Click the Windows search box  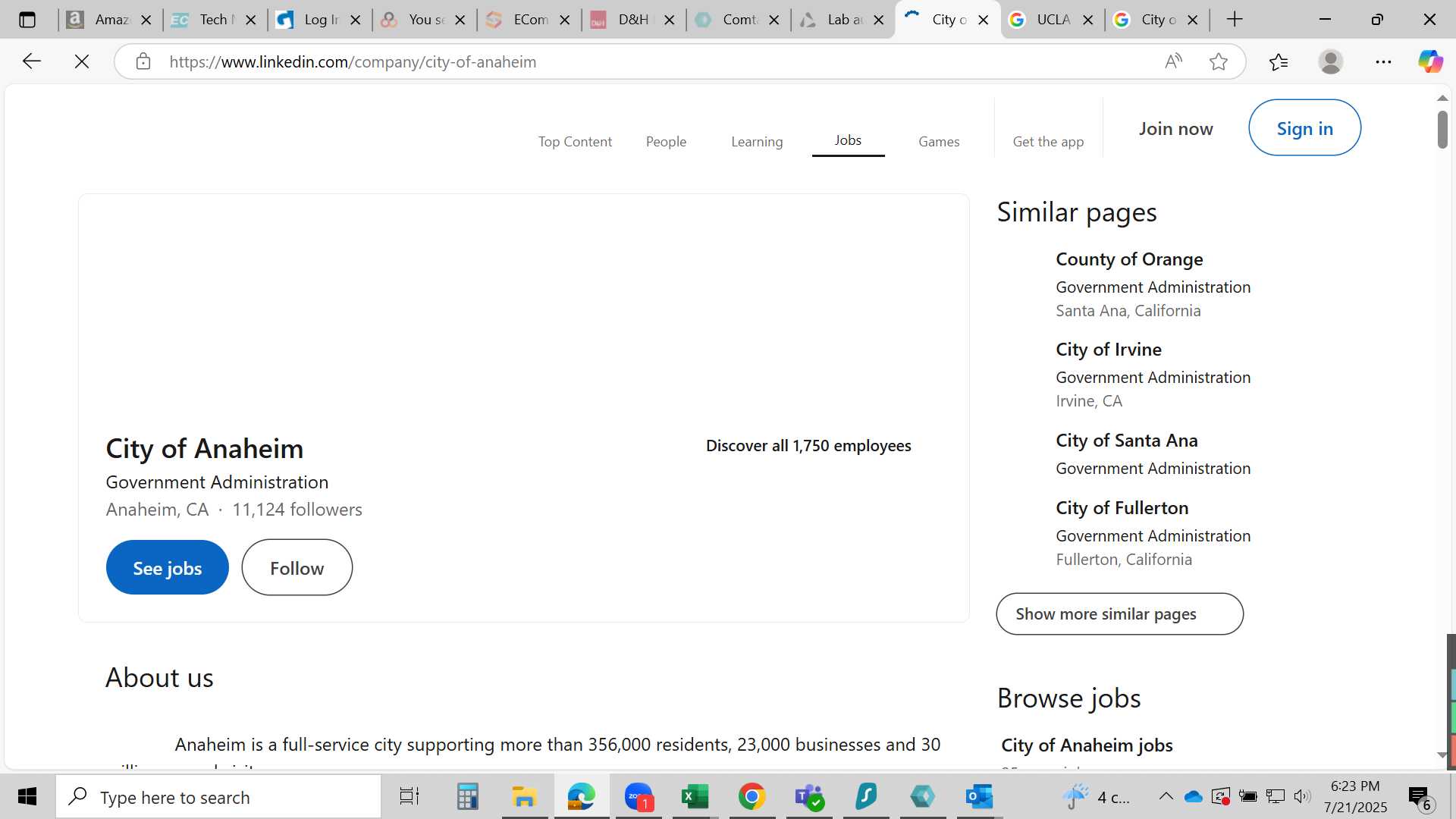point(218,797)
